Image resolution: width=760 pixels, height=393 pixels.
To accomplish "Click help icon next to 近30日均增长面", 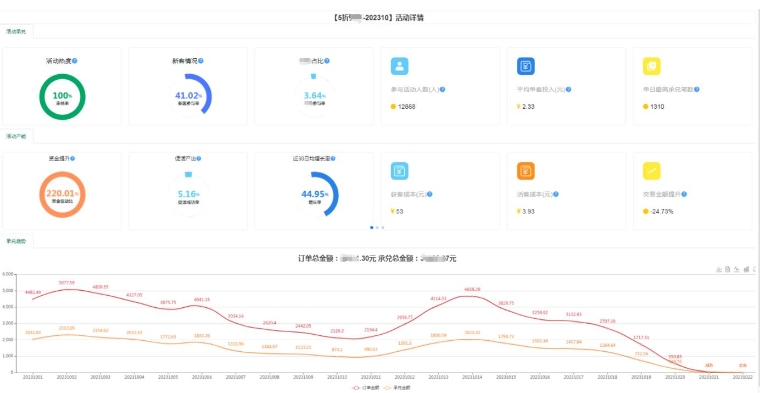I will pos(333,158).
